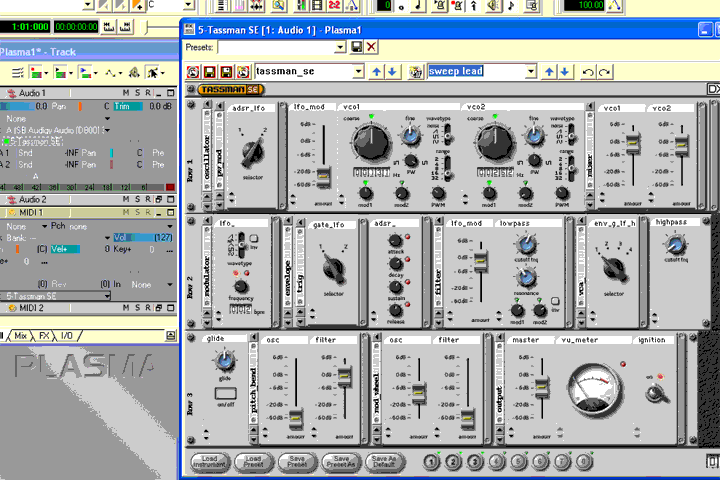Delete the plugin preset with red X
The image size is (720, 480).
[371, 47]
